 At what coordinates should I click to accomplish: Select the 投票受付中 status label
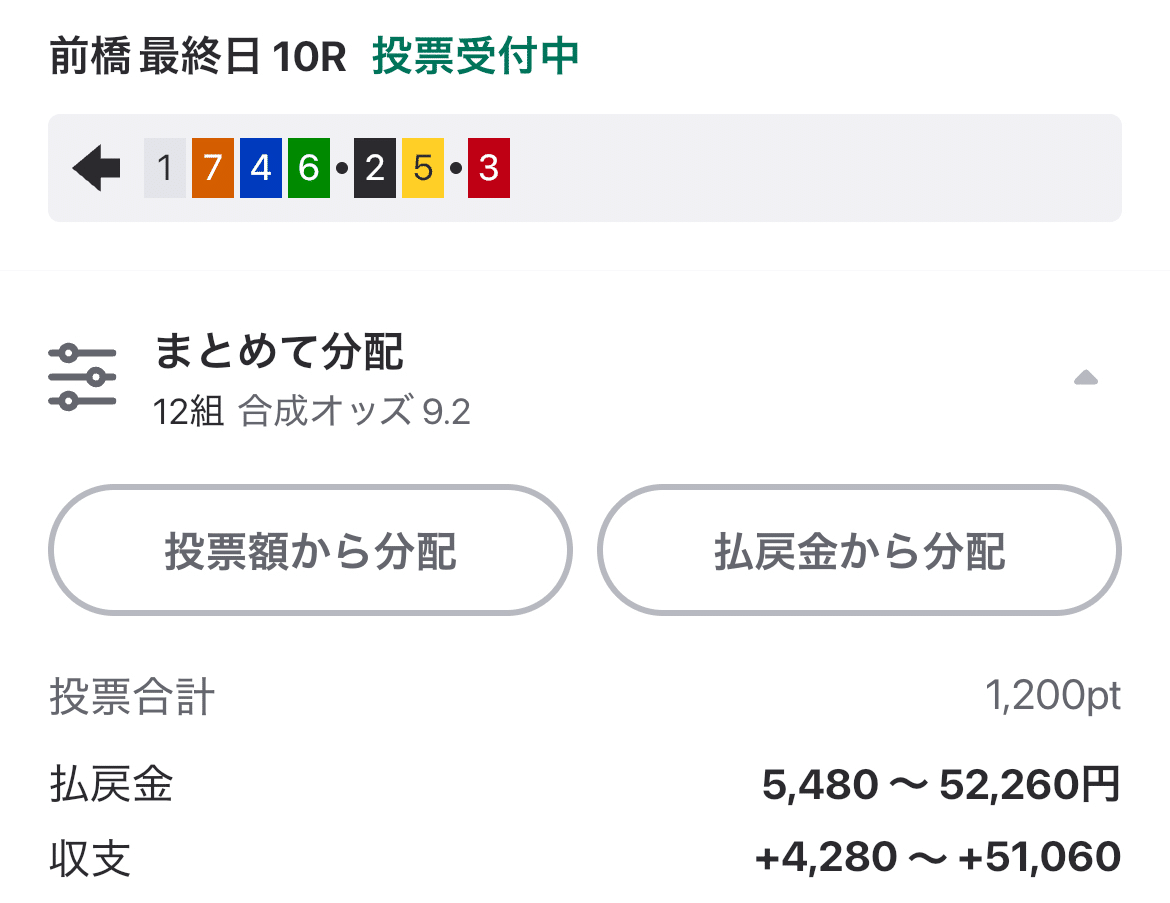[x=473, y=58]
